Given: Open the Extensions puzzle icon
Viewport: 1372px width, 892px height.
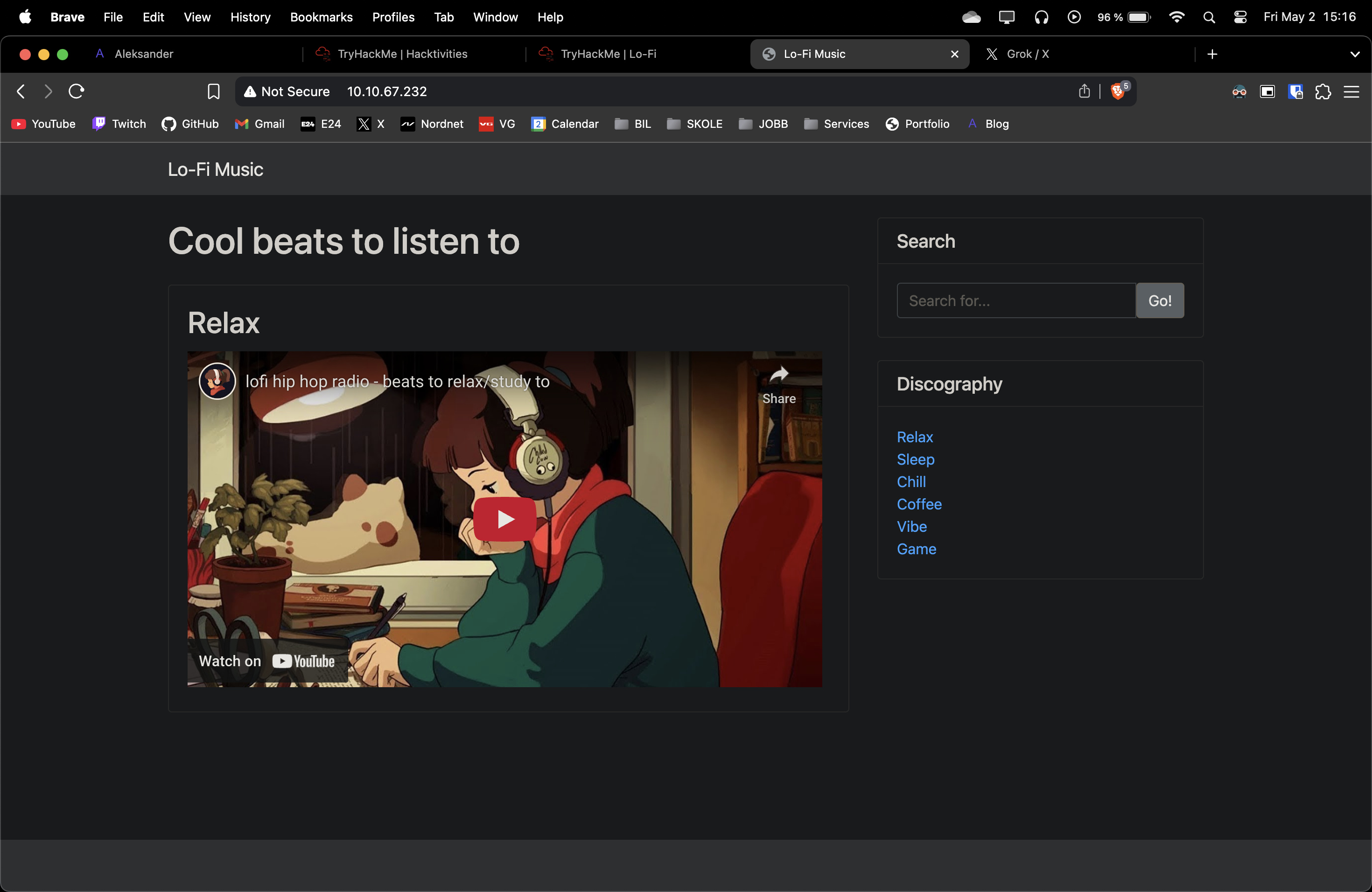Looking at the screenshot, I should tap(1323, 91).
